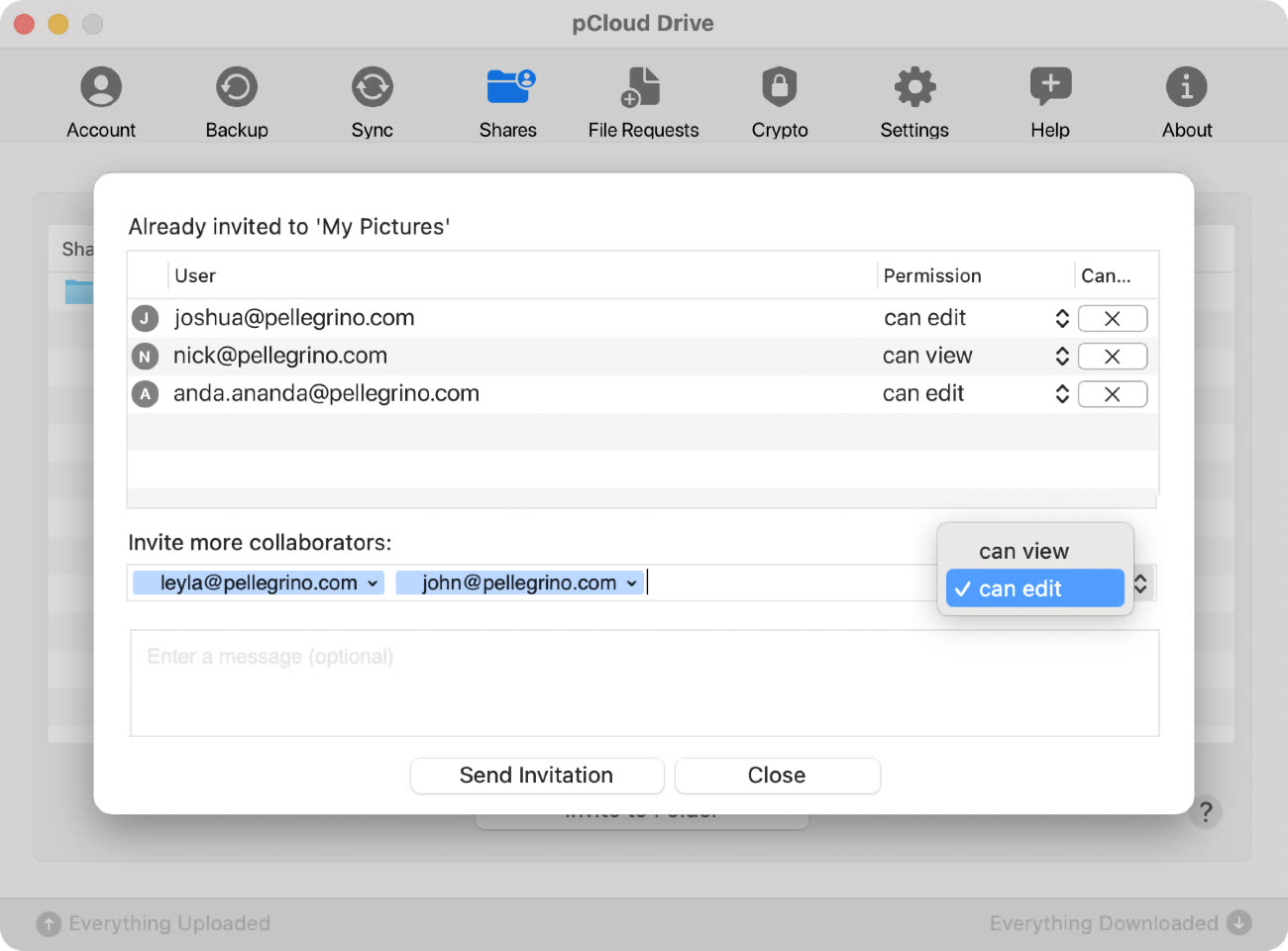Click the Close button
Viewport: 1288px width, 951px height.
777,776
